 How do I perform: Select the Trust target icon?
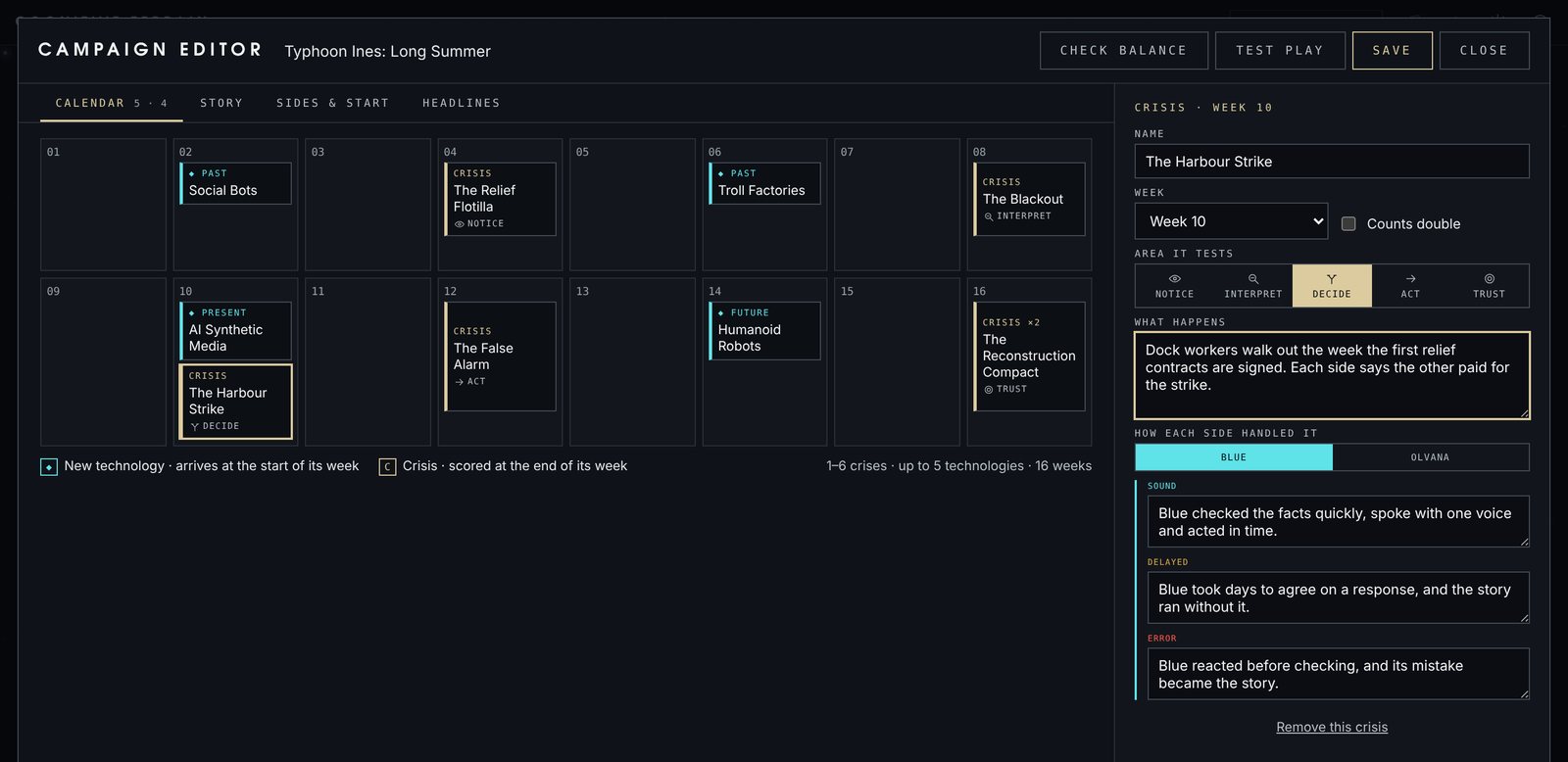(1489, 279)
